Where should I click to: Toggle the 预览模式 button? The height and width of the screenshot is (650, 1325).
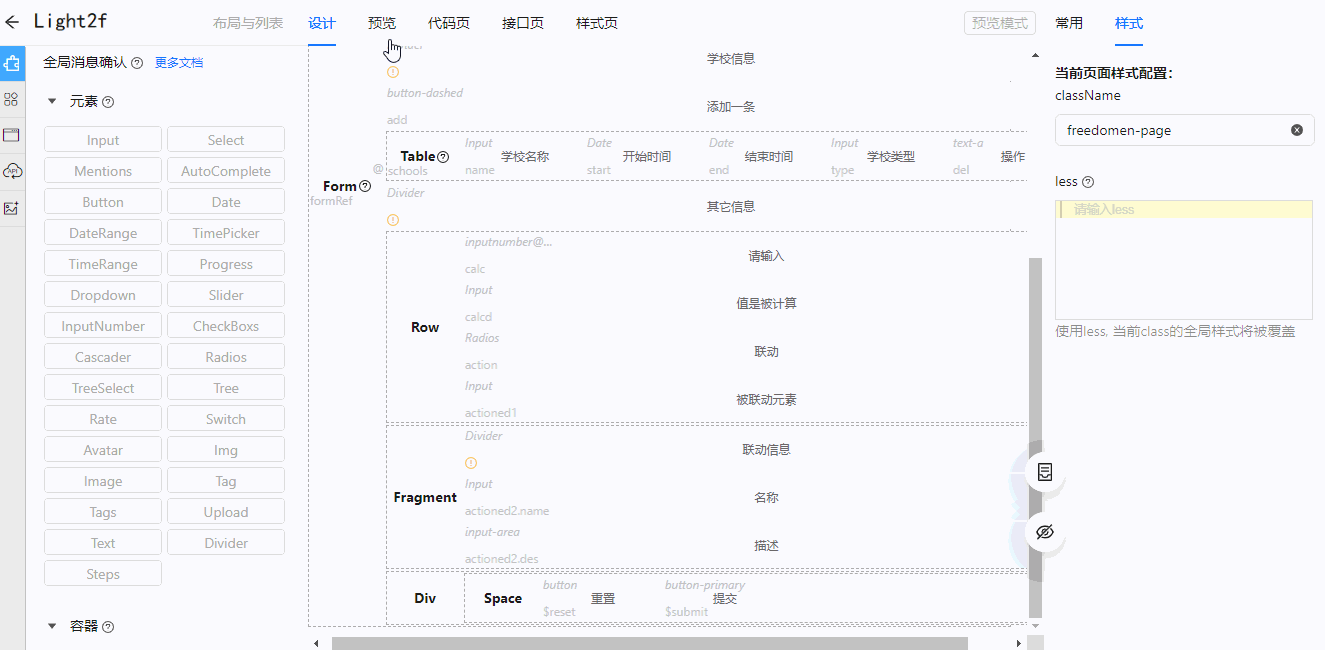coord(1000,23)
